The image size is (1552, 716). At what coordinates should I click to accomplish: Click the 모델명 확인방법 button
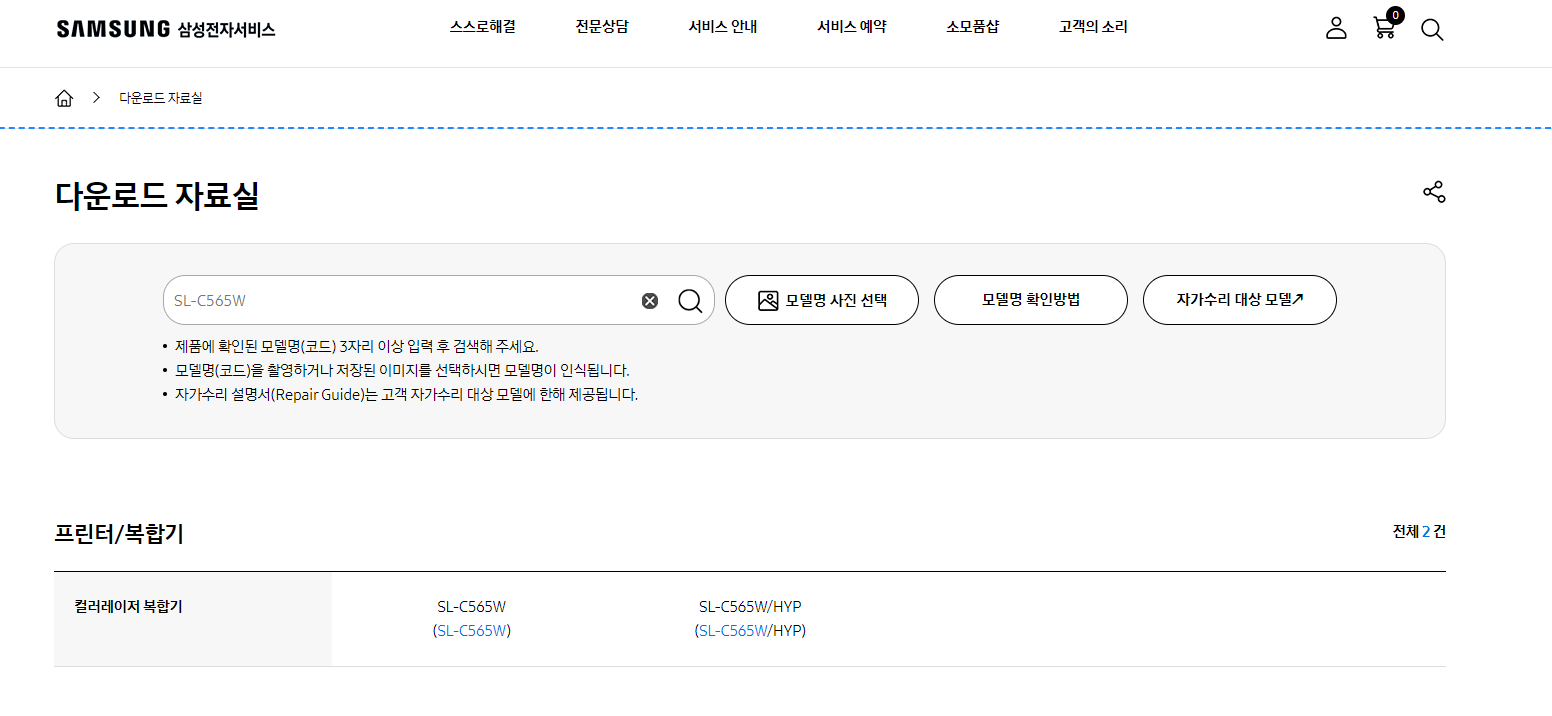1030,300
